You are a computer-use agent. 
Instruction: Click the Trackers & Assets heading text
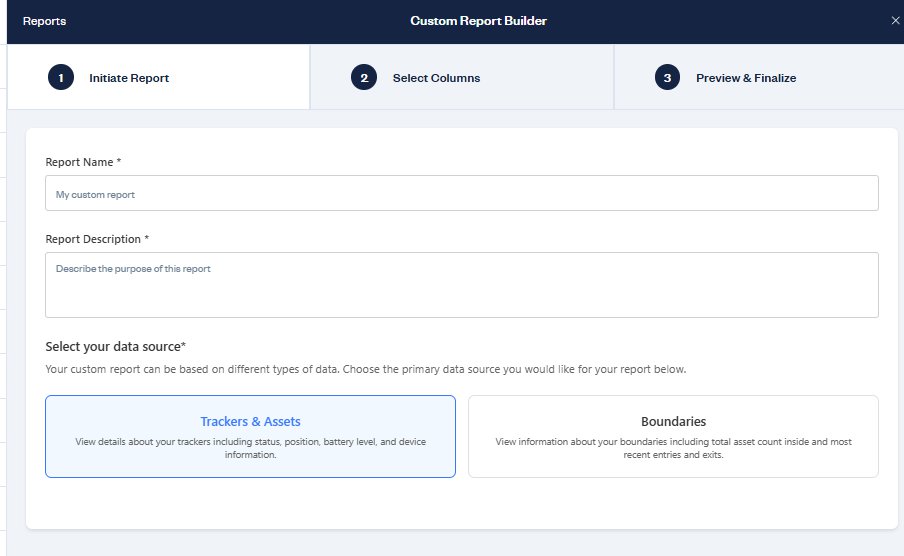pyautogui.click(x=250, y=422)
